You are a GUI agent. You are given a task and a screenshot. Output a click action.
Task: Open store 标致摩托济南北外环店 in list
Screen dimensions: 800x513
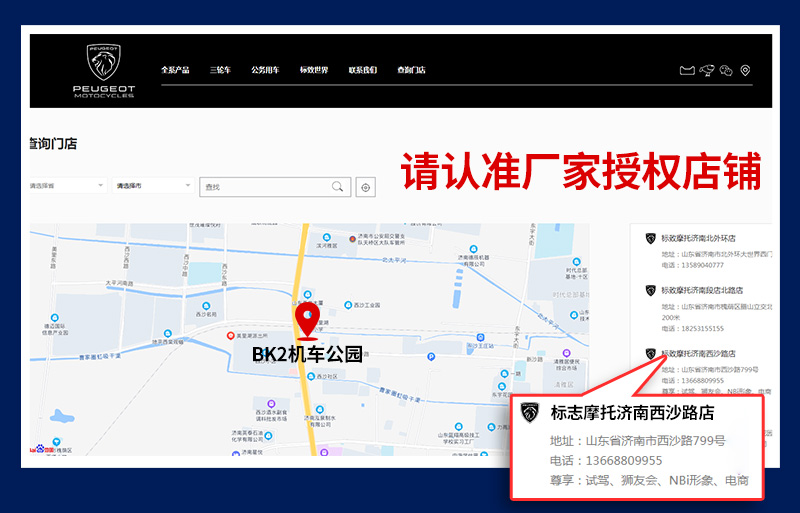point(698,238)
